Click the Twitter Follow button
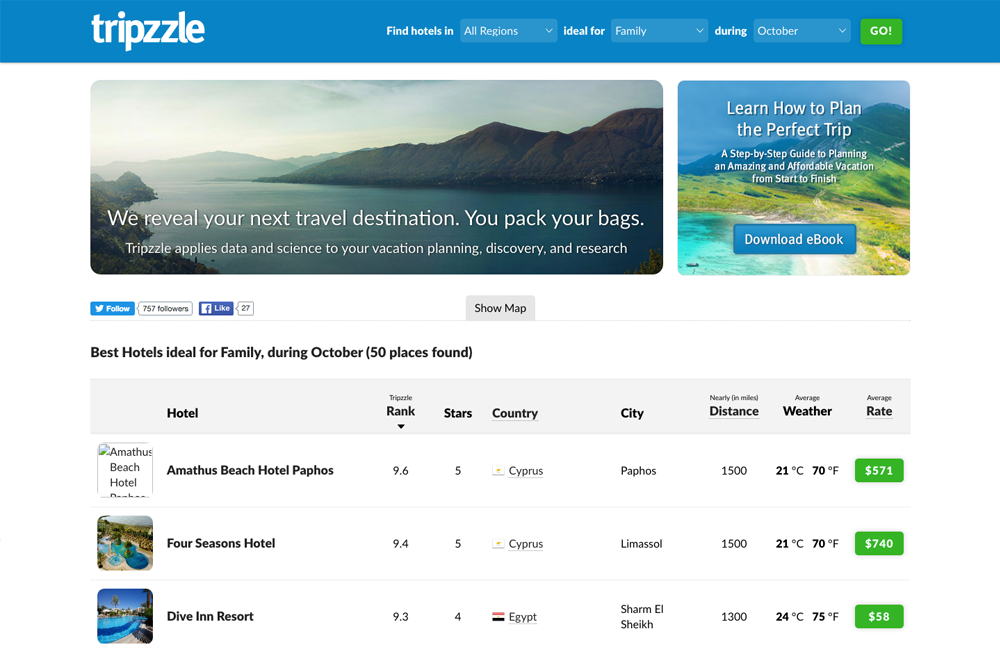Screen dimensions: 1000x650 click(112, 309)
